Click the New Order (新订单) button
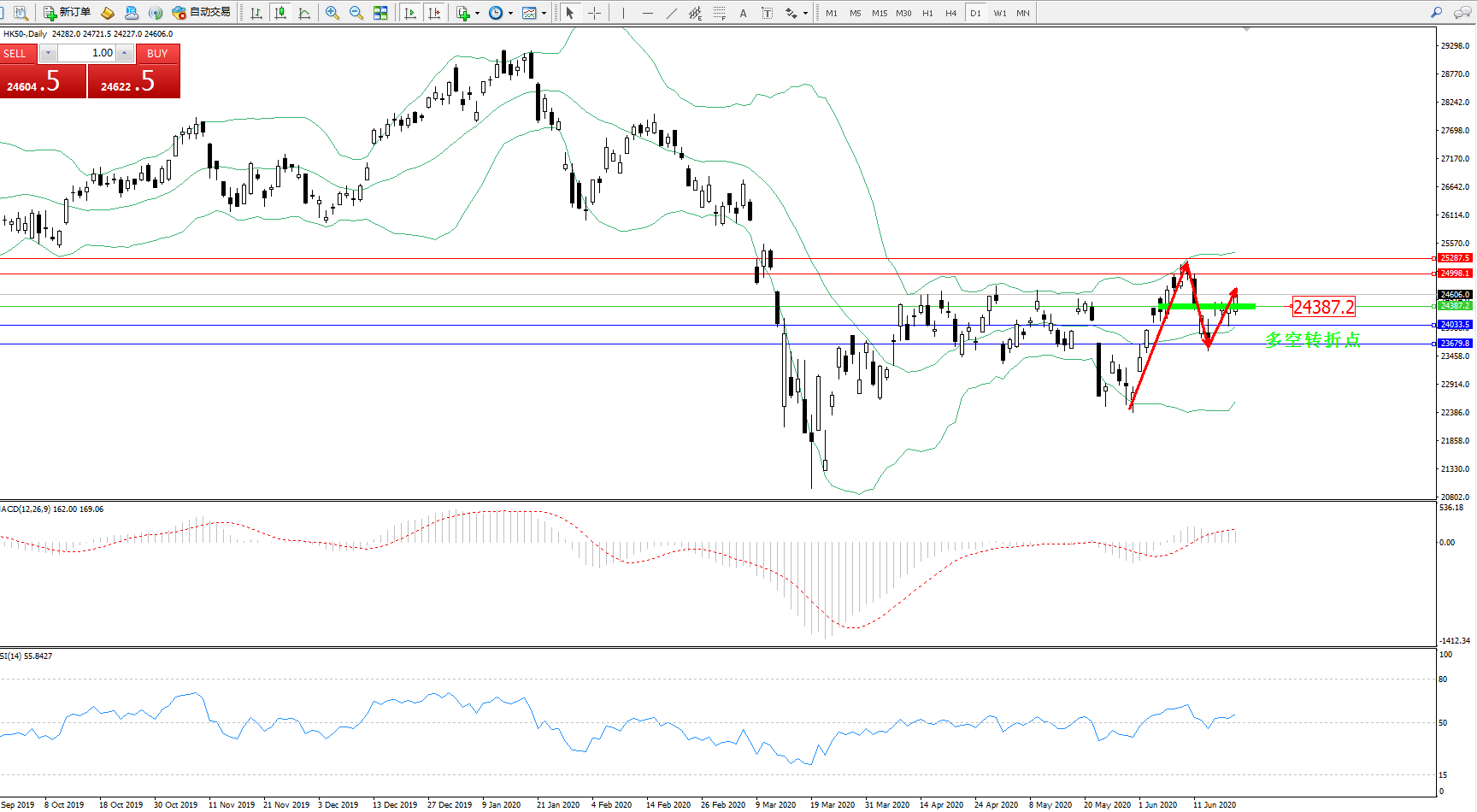Image resolution: width=1477 pixels, height=812 pixels. [x=67, y=13]
